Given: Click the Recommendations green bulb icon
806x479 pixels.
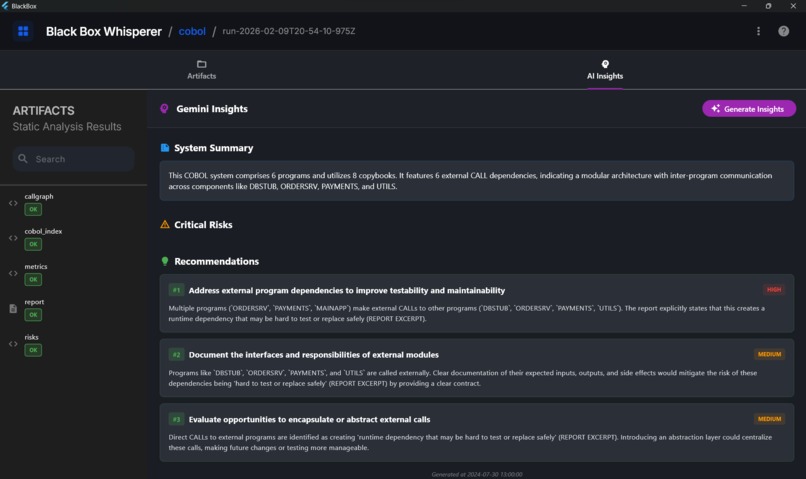Looking at the screenshot, I should [164, 261].
